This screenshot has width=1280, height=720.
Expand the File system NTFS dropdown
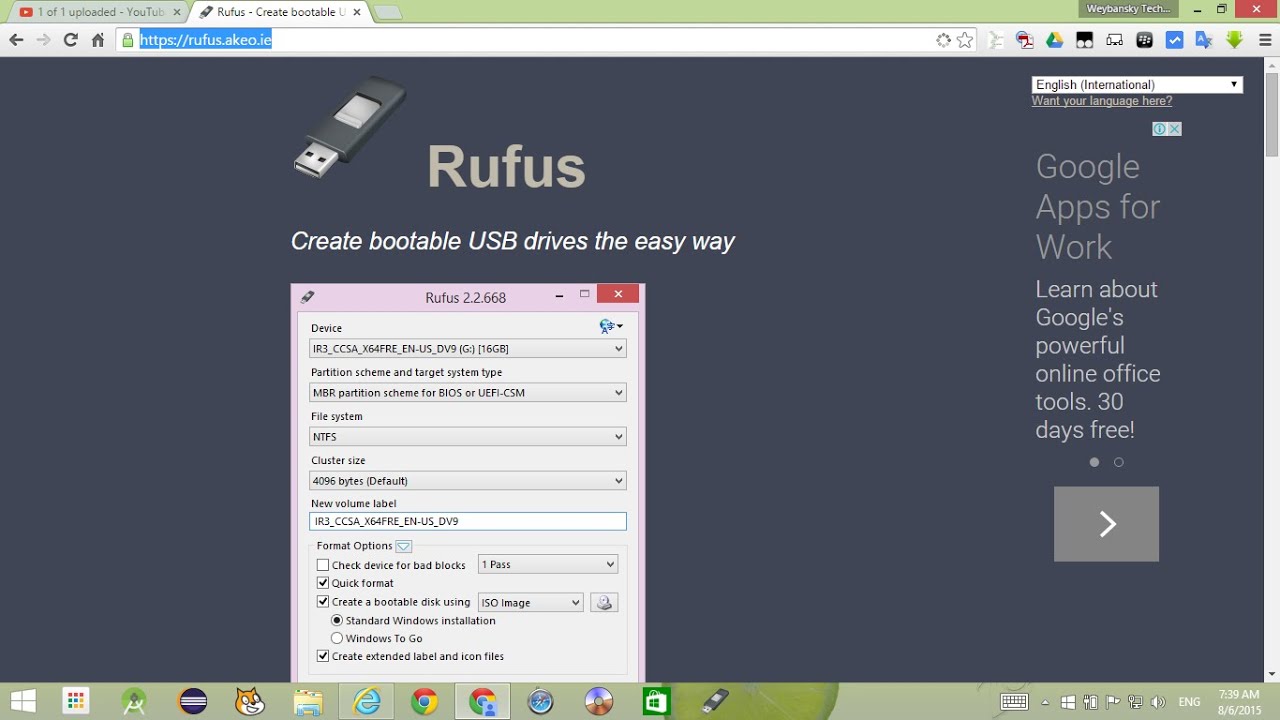pyautogui.click(x=468, y=436)
